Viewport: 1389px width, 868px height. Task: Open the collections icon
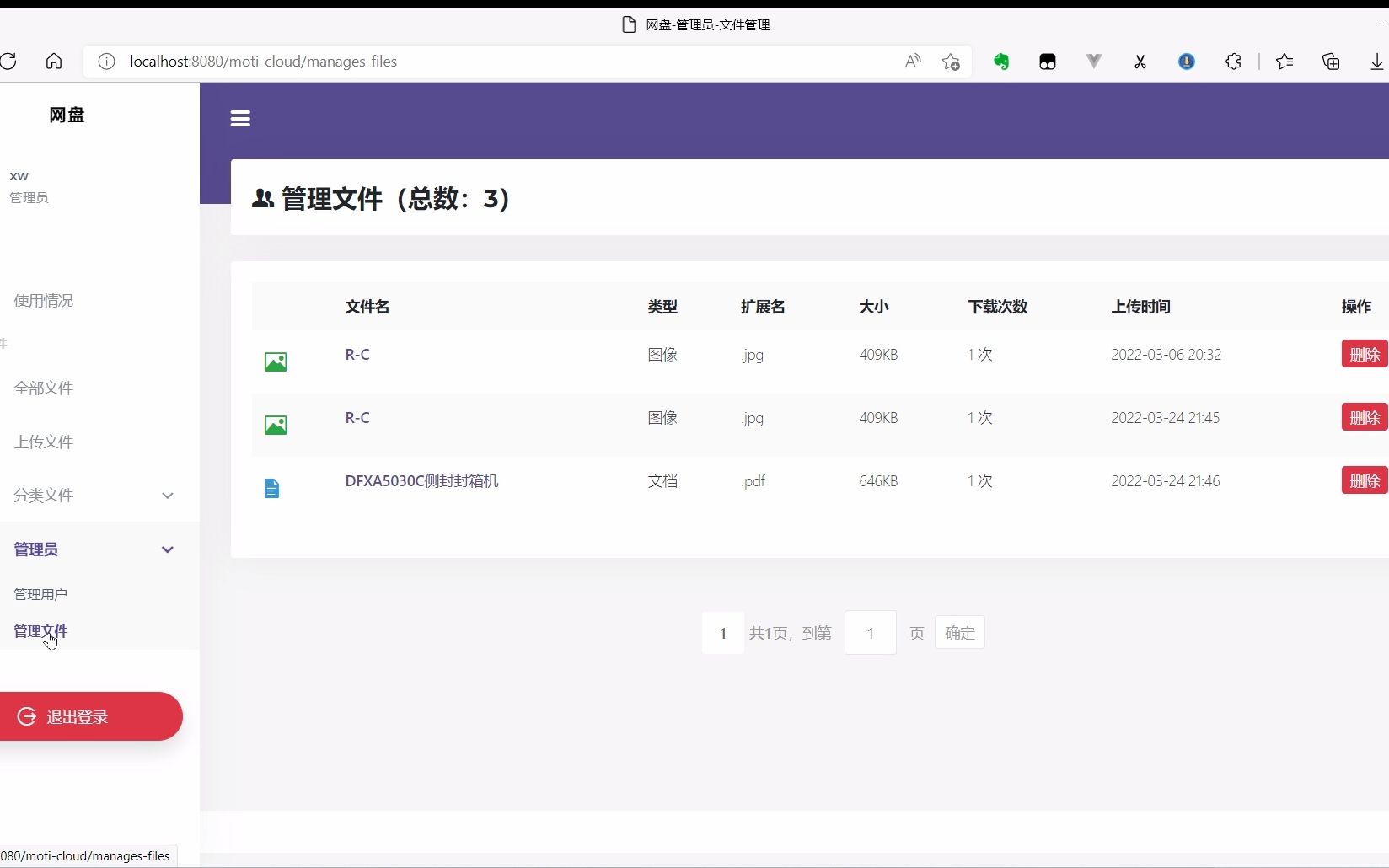[x=1331, y=62]
